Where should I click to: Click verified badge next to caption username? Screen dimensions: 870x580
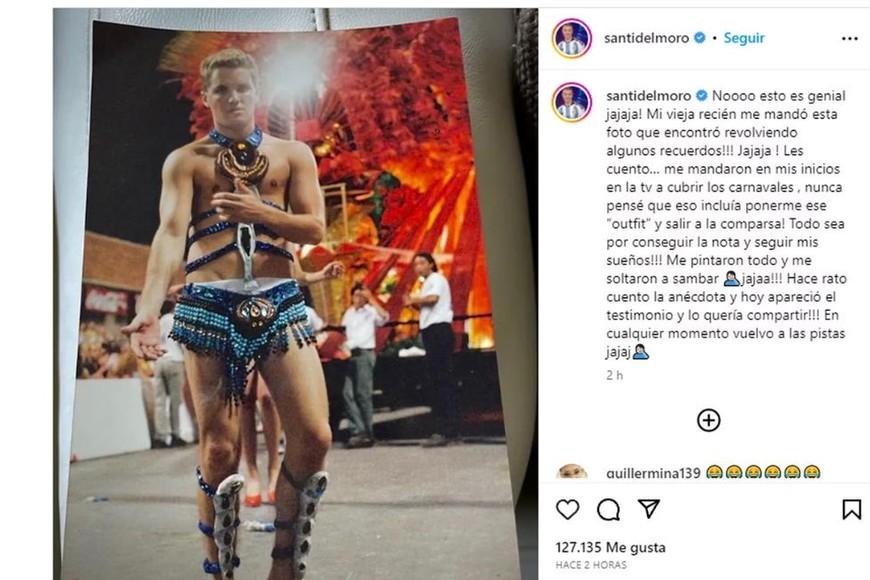[x=700, y=96]
